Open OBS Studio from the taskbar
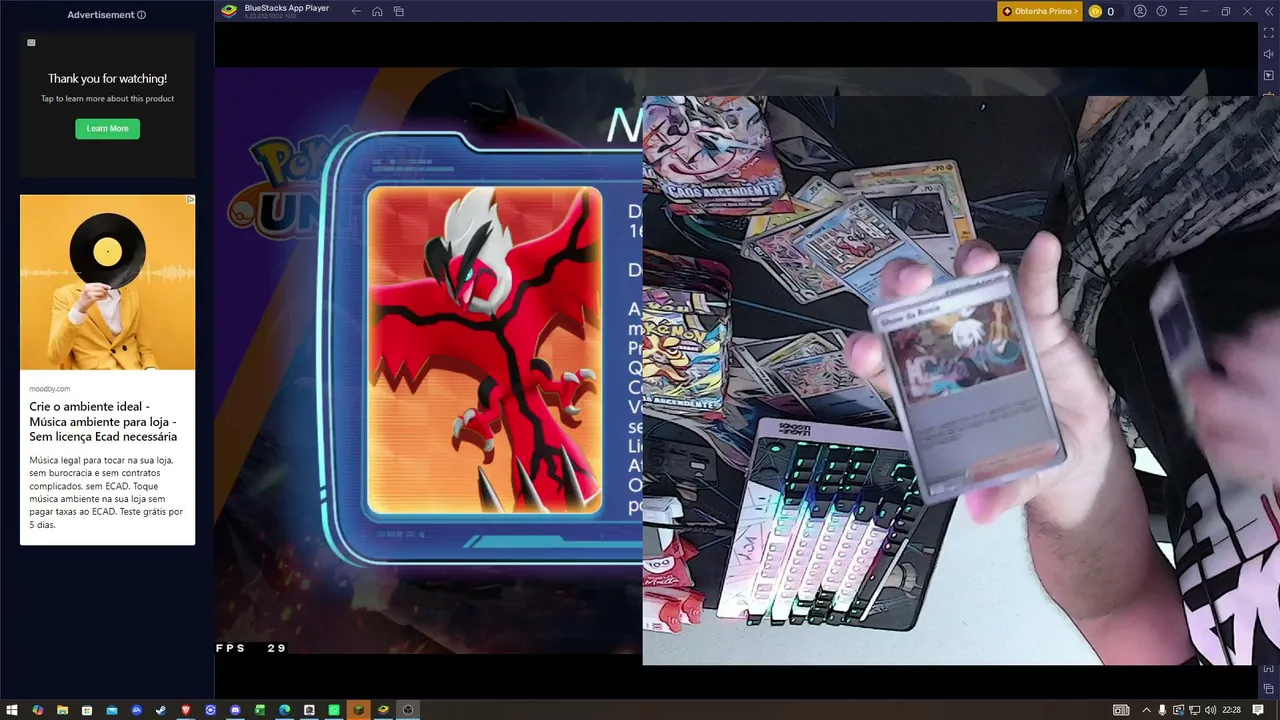1280x720 pixels. click(x=408, y=710)
